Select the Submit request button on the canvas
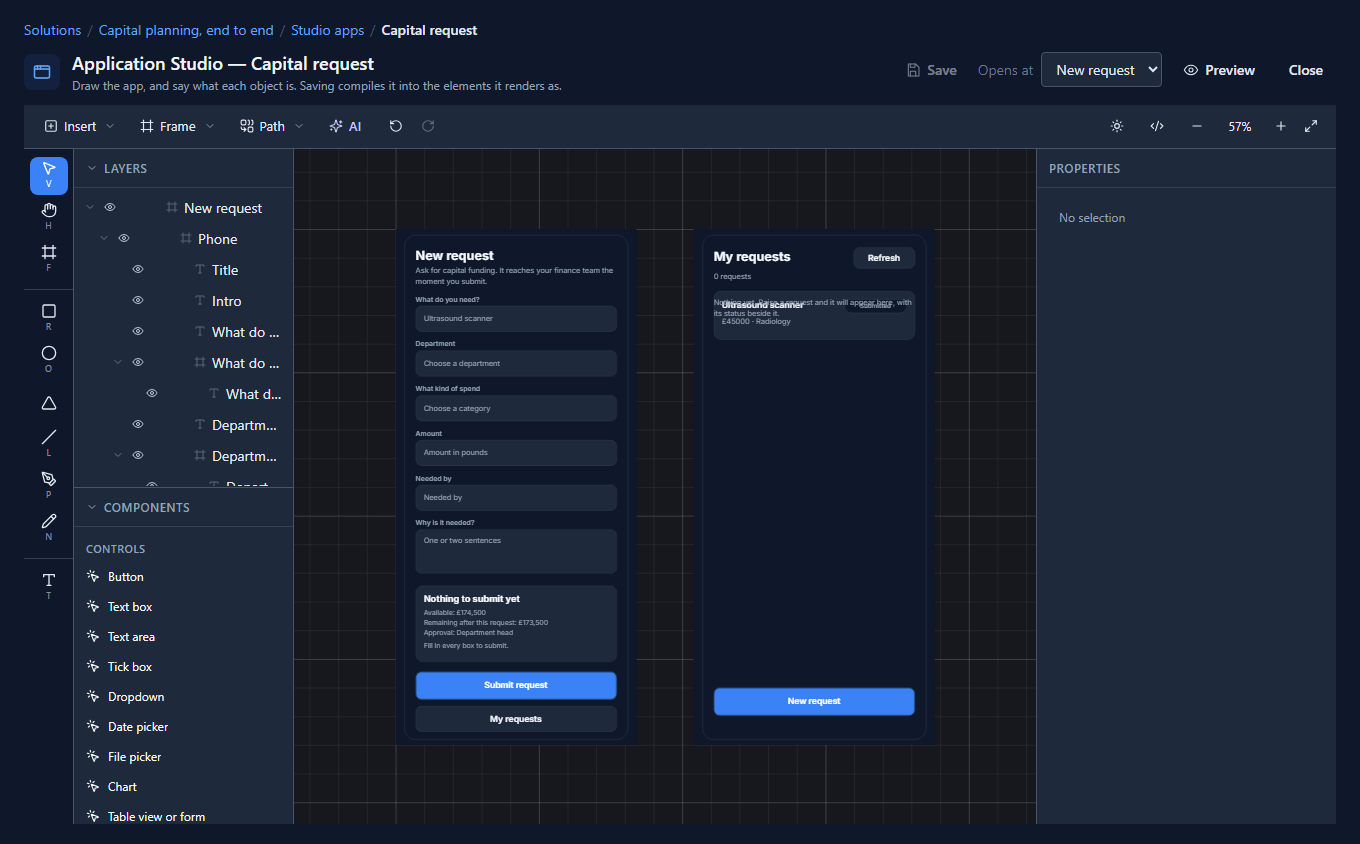 pos(516,685)
